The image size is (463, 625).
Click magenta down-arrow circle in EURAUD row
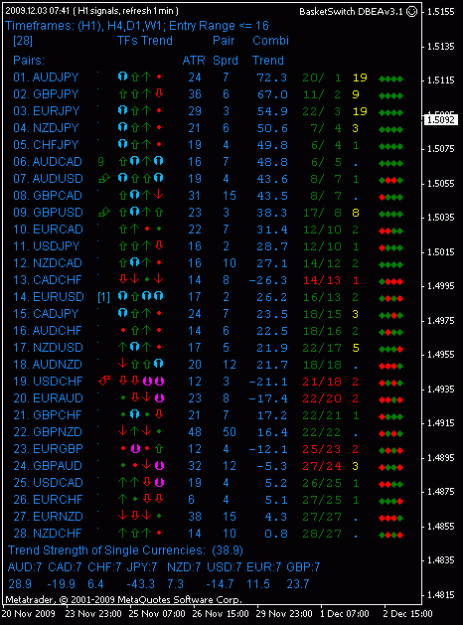159,397
